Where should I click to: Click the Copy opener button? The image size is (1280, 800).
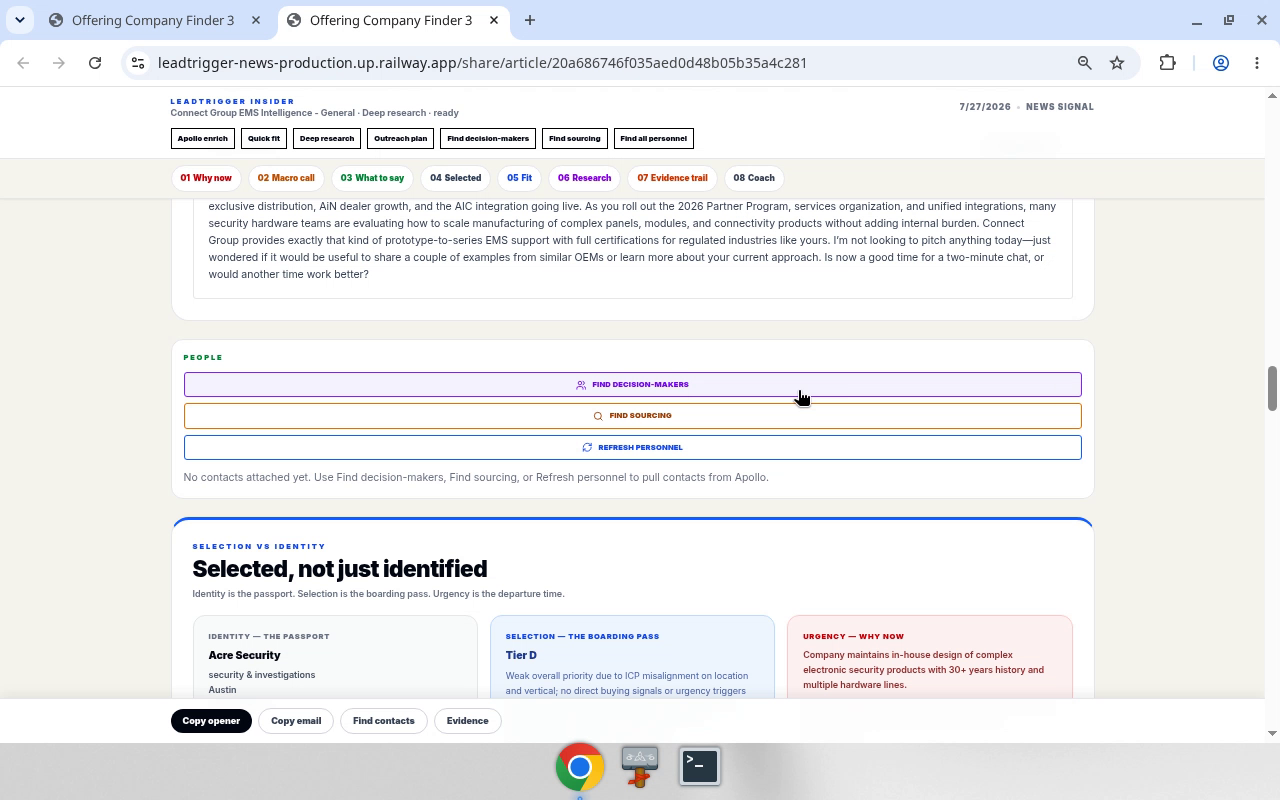(x=211, y=721)
